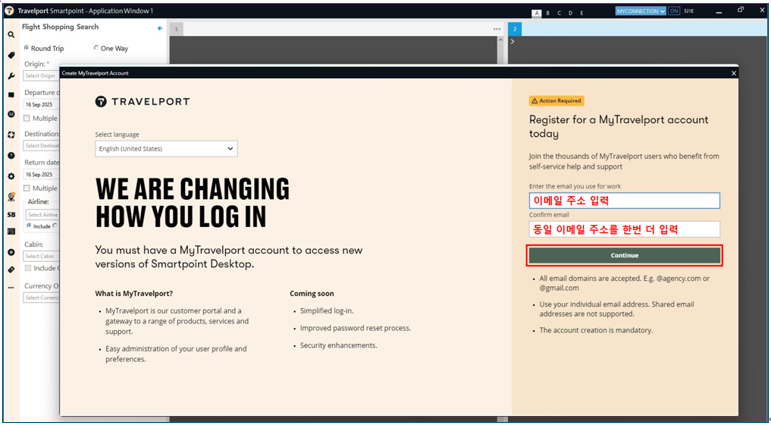771x426 pixels.
Task: Toggle the ON connection switch
Action: (x=674, y=10)
